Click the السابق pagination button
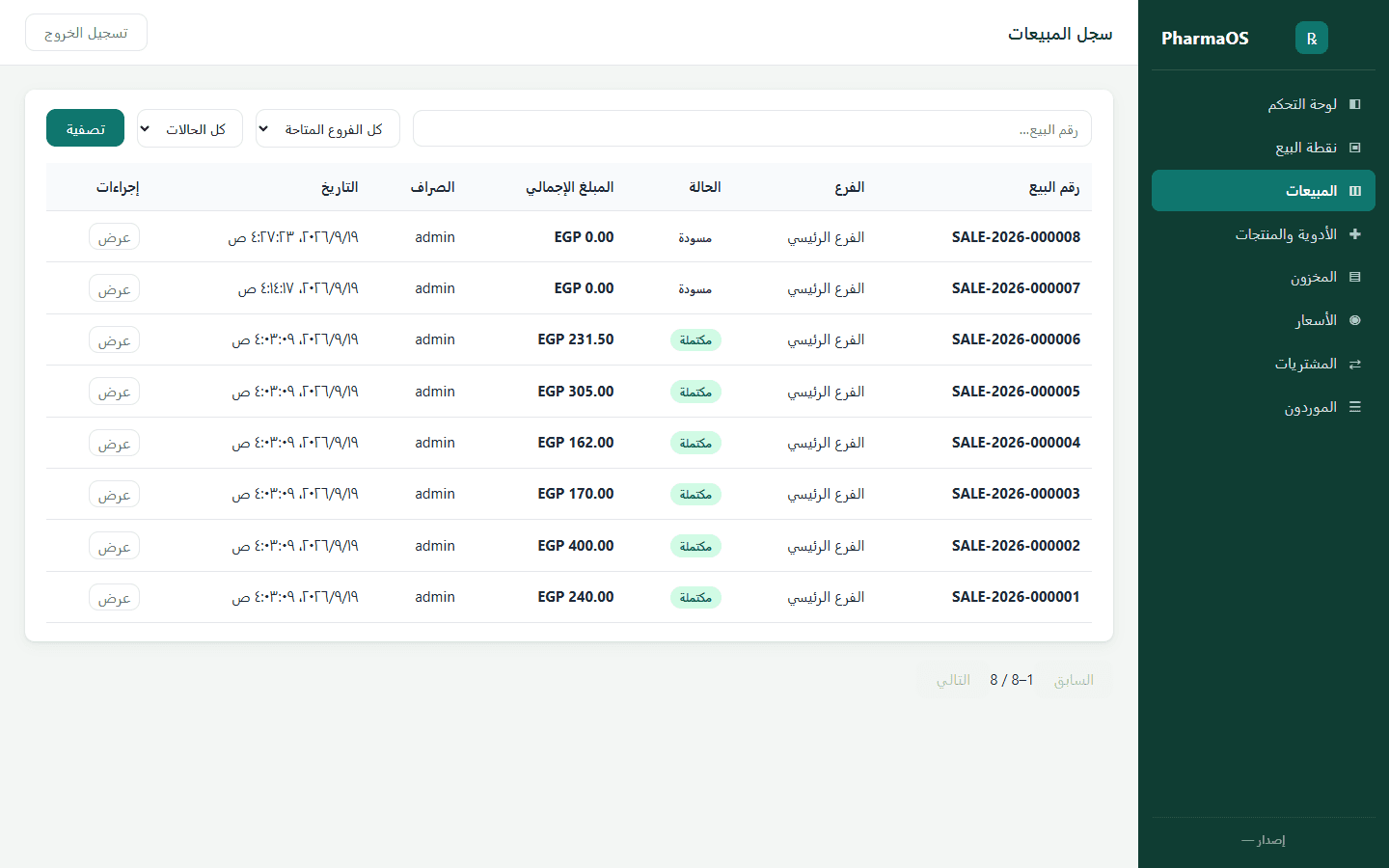The image size is (1389, 868). point(1074,680)
